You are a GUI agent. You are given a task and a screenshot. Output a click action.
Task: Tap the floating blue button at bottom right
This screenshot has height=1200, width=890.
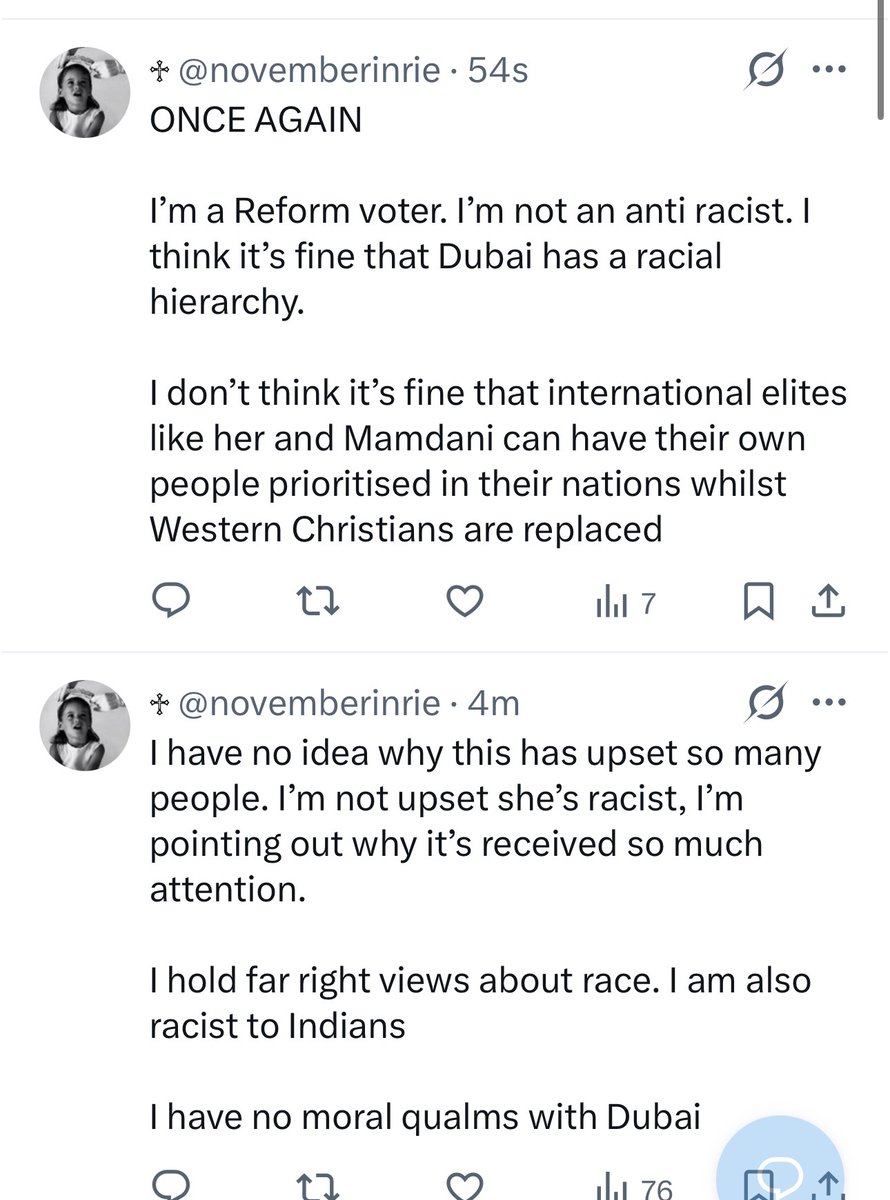click(782, 1160)
